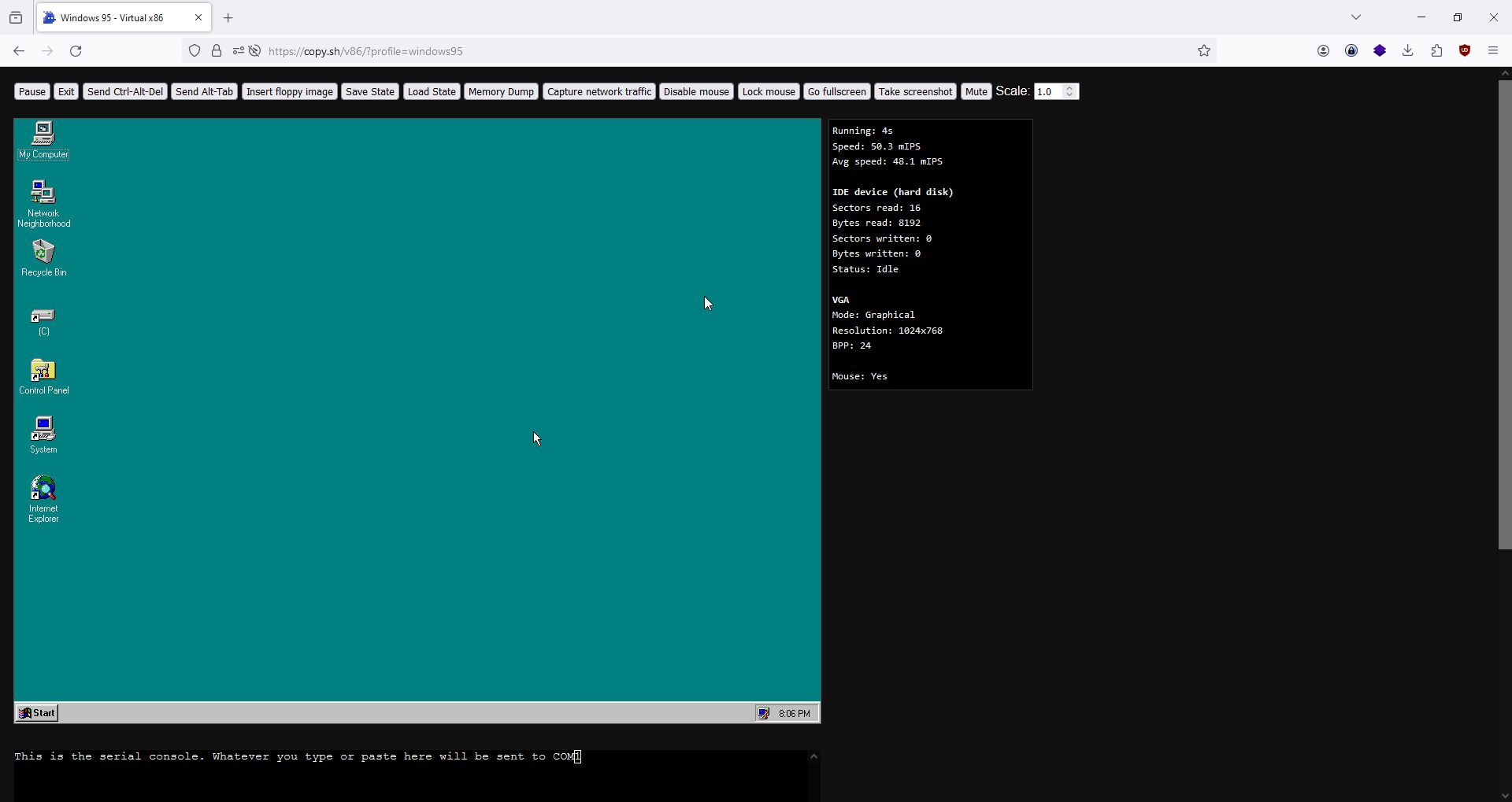Image resolution: width=1512 pixels, height=802 pixels.
Task: Open the uBlock Origin extension icon
Action: pos(1465,51)
